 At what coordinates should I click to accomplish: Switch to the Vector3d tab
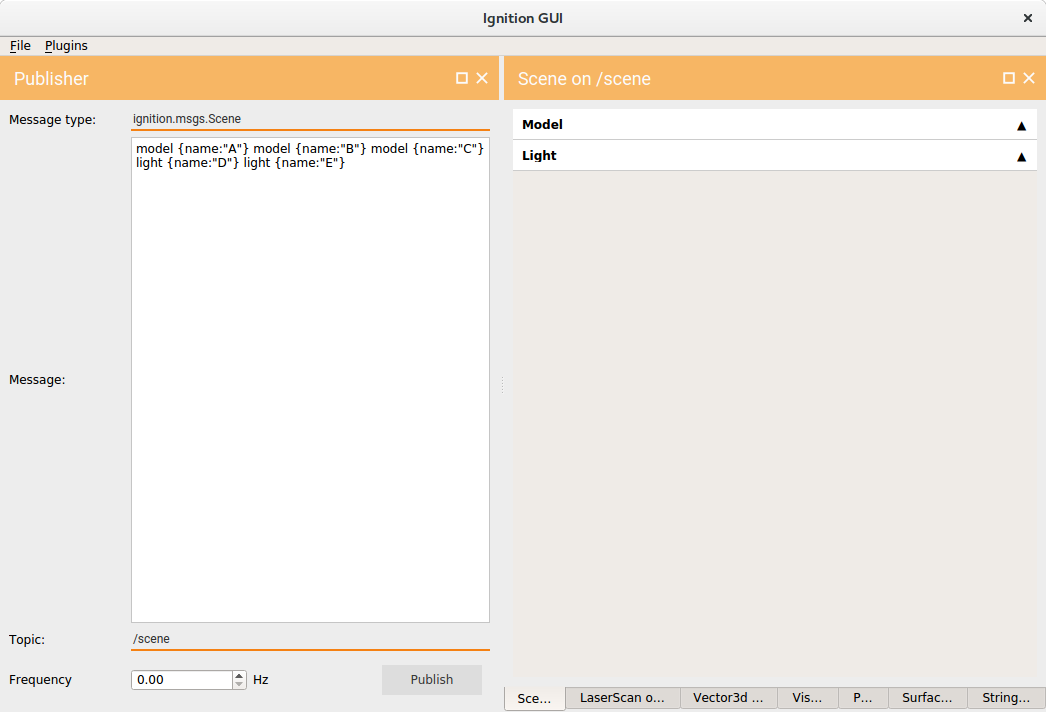(x=727, y=698)
